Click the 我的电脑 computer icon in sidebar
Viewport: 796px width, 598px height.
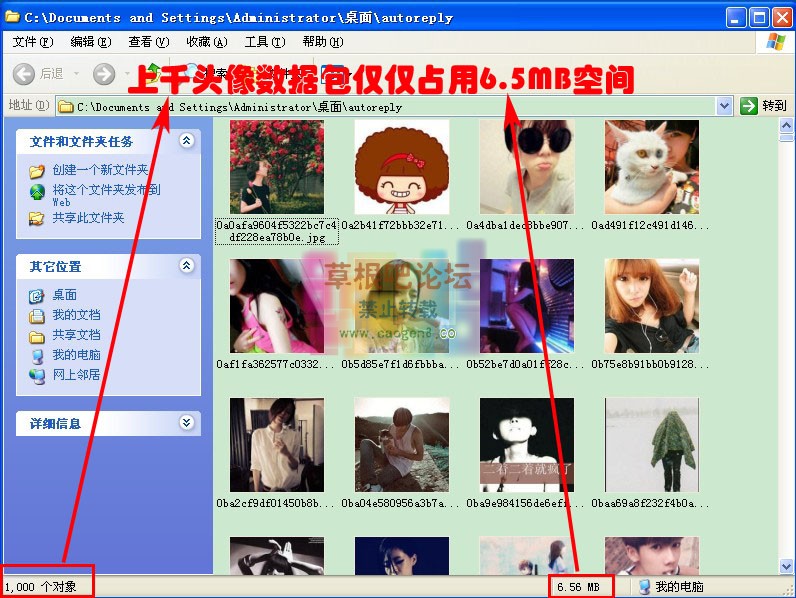(x=37, y=356)
